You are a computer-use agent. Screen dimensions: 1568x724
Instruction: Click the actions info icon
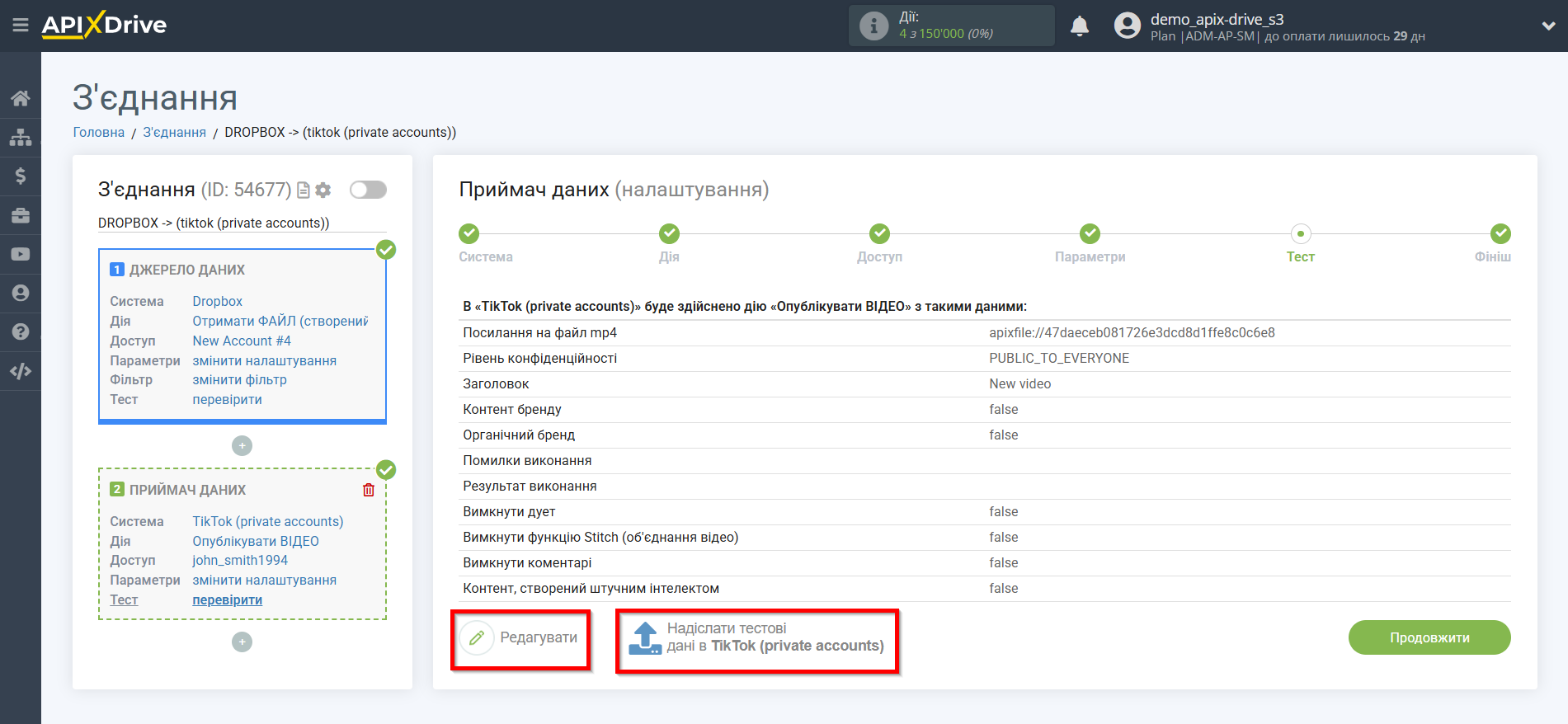tap(873, 26)
